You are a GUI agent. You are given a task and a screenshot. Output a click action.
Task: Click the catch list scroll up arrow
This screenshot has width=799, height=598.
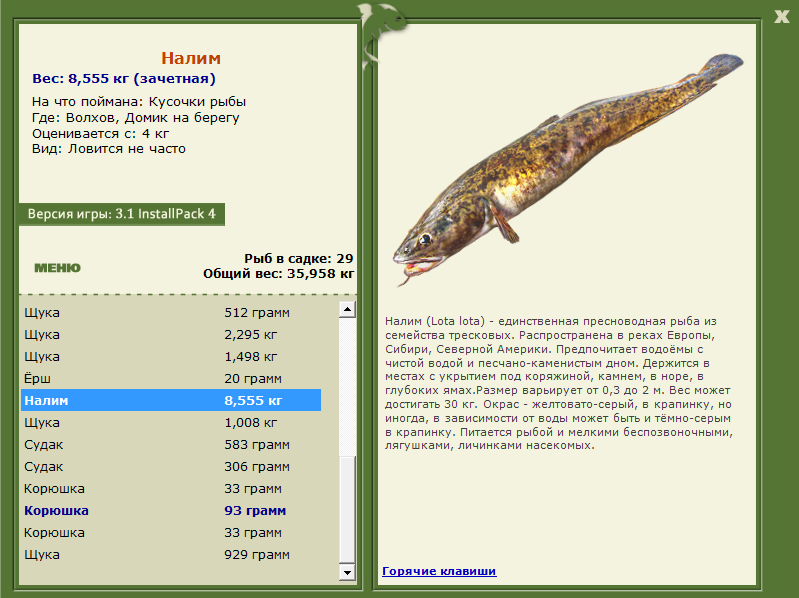click(x=347, y=310)
